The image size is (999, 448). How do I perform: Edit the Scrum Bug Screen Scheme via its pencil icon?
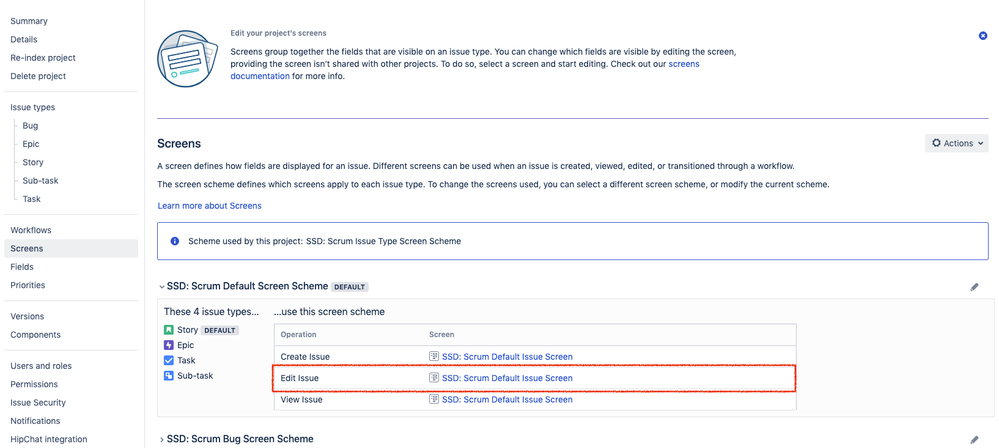click(974, 440)
